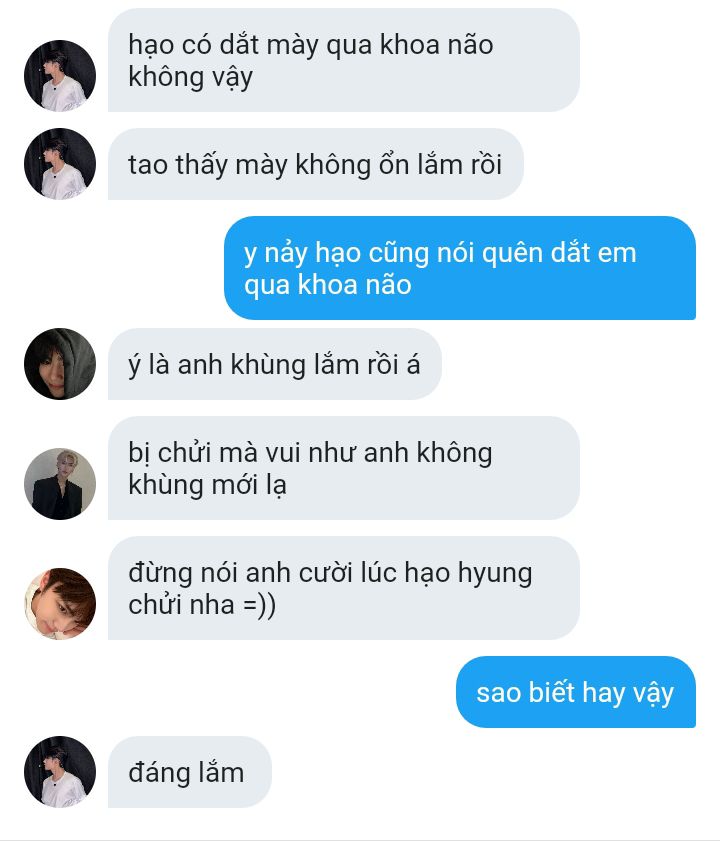The width and height of the screenshot is (720, 841).
Task: Select message "hạo có dắt mày qua khoa não"
Action: pos(343,60)
